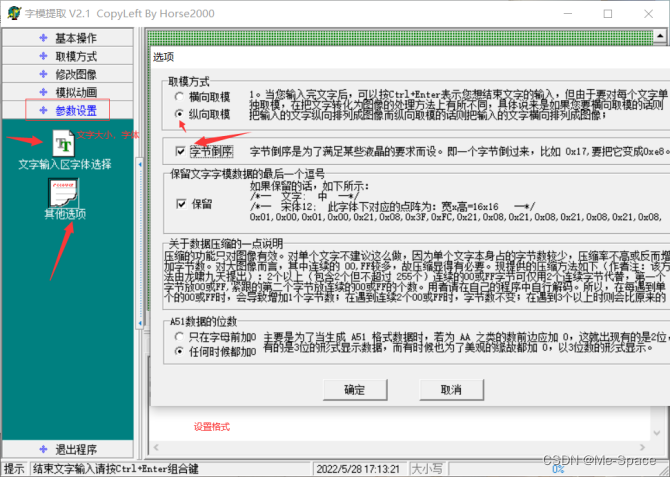671x477 pixels.
Task: Minimize the 字模提取 window
Action: tap(568, 14)
